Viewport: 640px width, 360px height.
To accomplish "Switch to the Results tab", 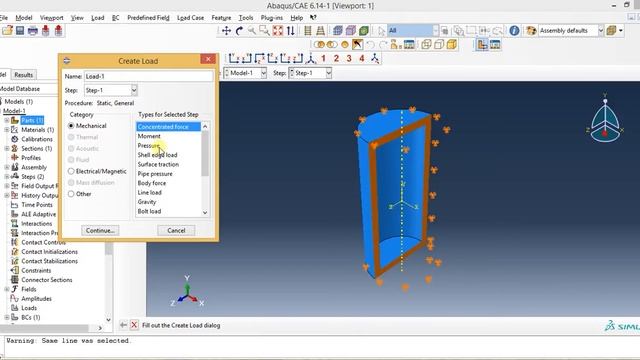I will pyautogui.click(x=23, y=75).
